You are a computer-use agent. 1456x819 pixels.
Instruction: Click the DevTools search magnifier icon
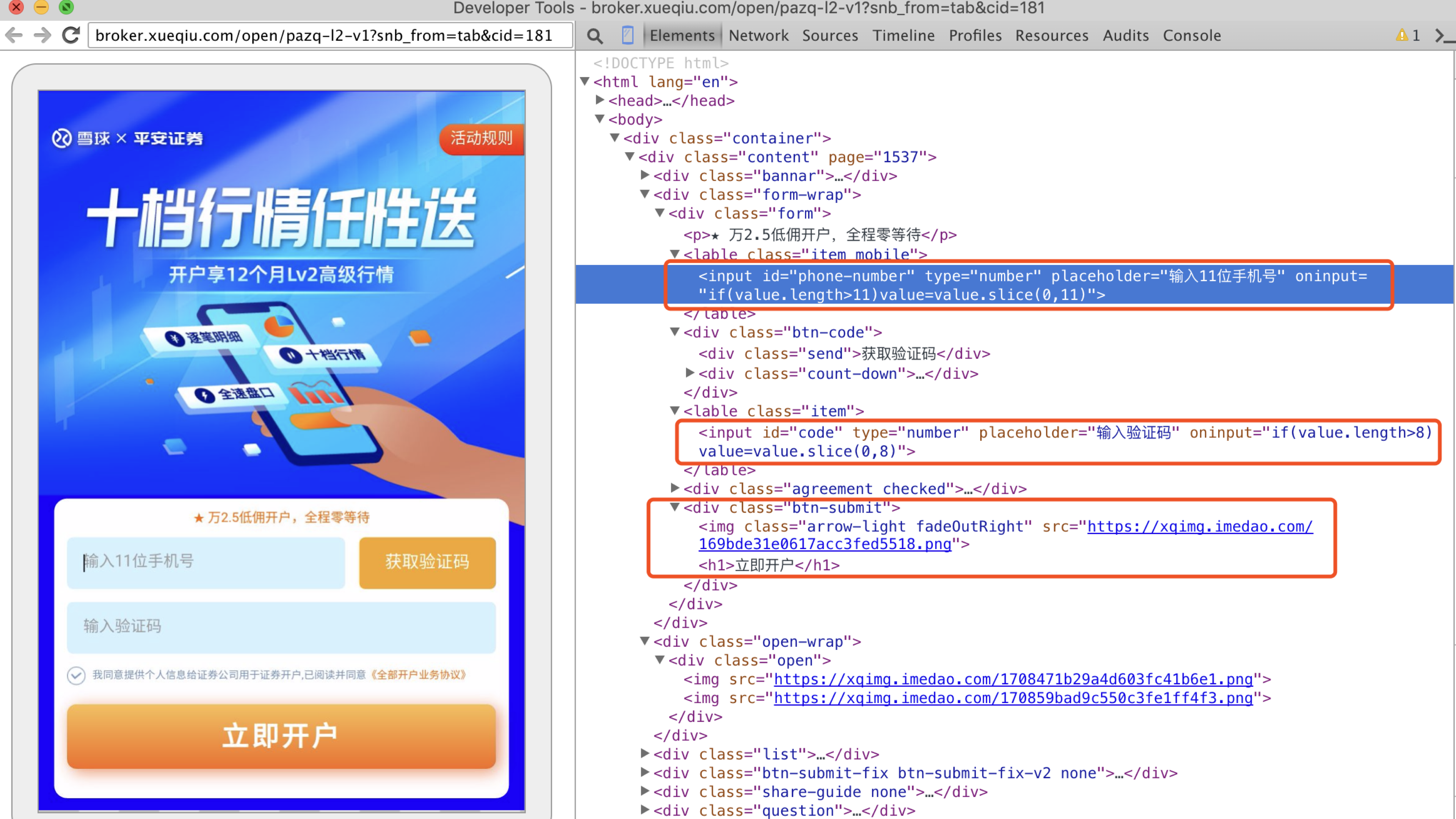coord(594,36)
